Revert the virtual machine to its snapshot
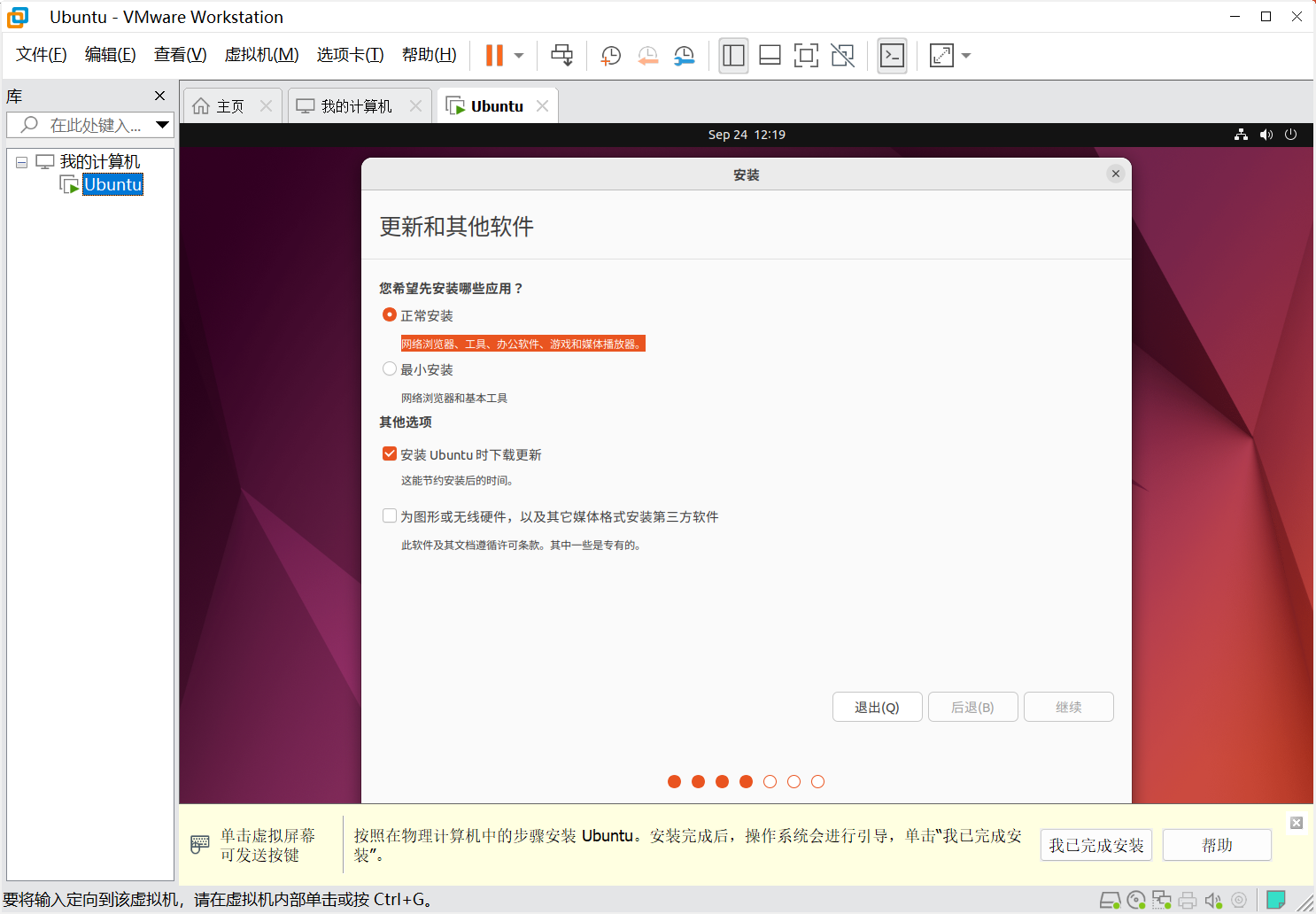 (x=648, y=56)
